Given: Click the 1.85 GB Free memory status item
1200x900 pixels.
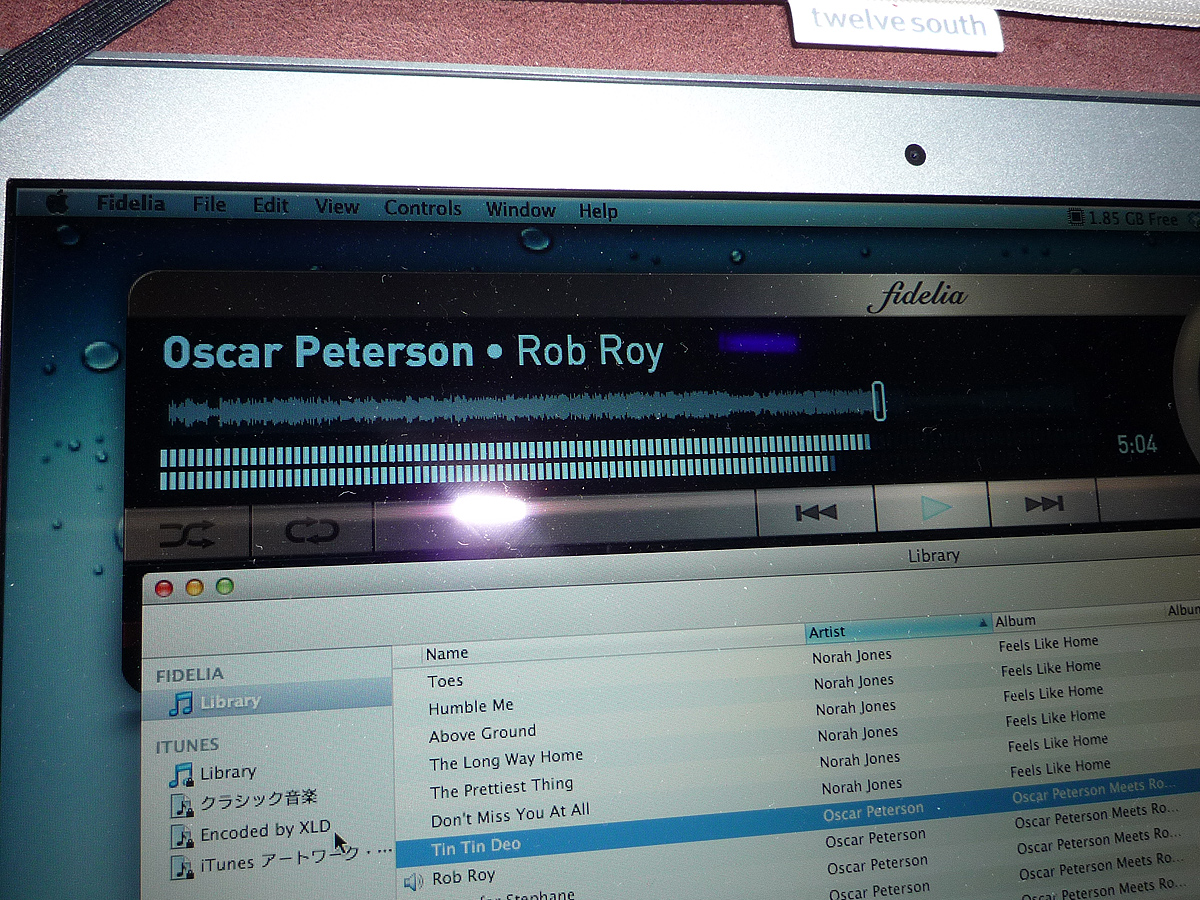Looking at the screenshot, I should pos(1123,218).
